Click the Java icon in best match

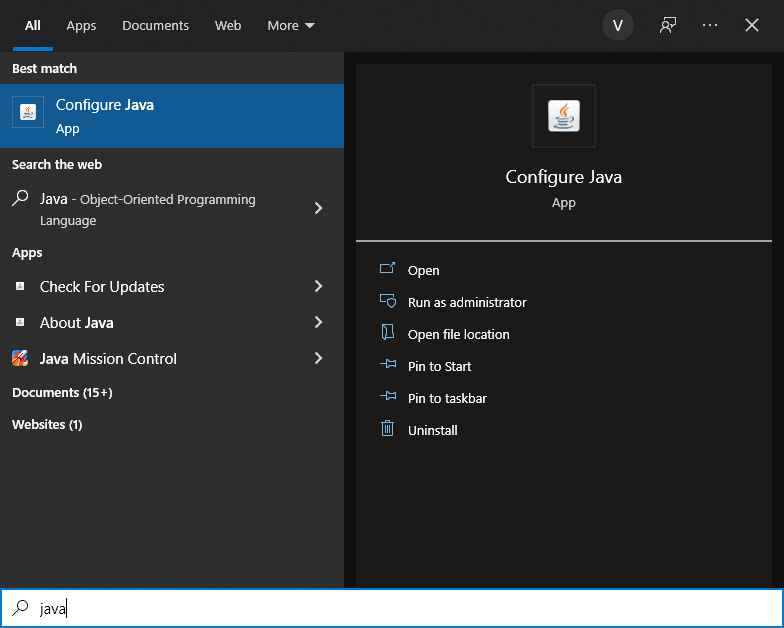pos(28,112)
